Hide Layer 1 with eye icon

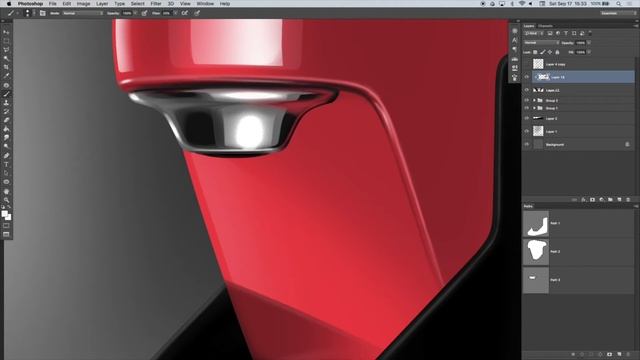click(527, 131)
